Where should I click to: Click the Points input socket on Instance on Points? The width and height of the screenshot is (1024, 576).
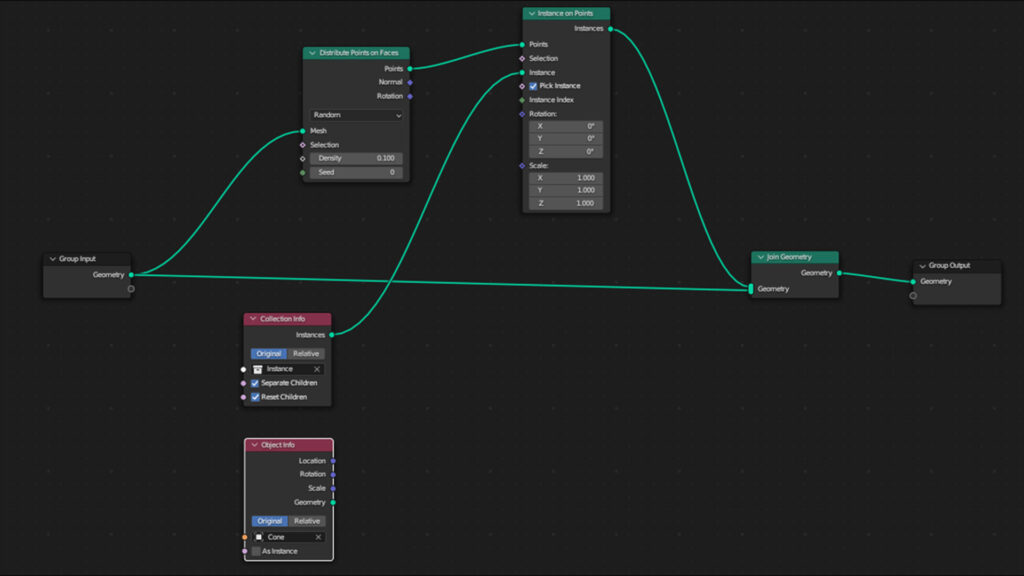pos(523,44)
